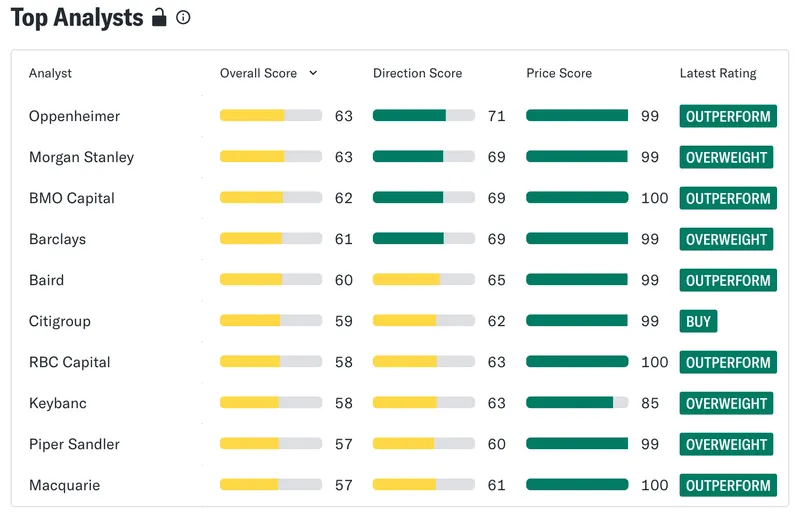800x516 pixels.
Task: Click BMO Capital's overall score bar
Action: pyautogui.click(x=271, y=198)
